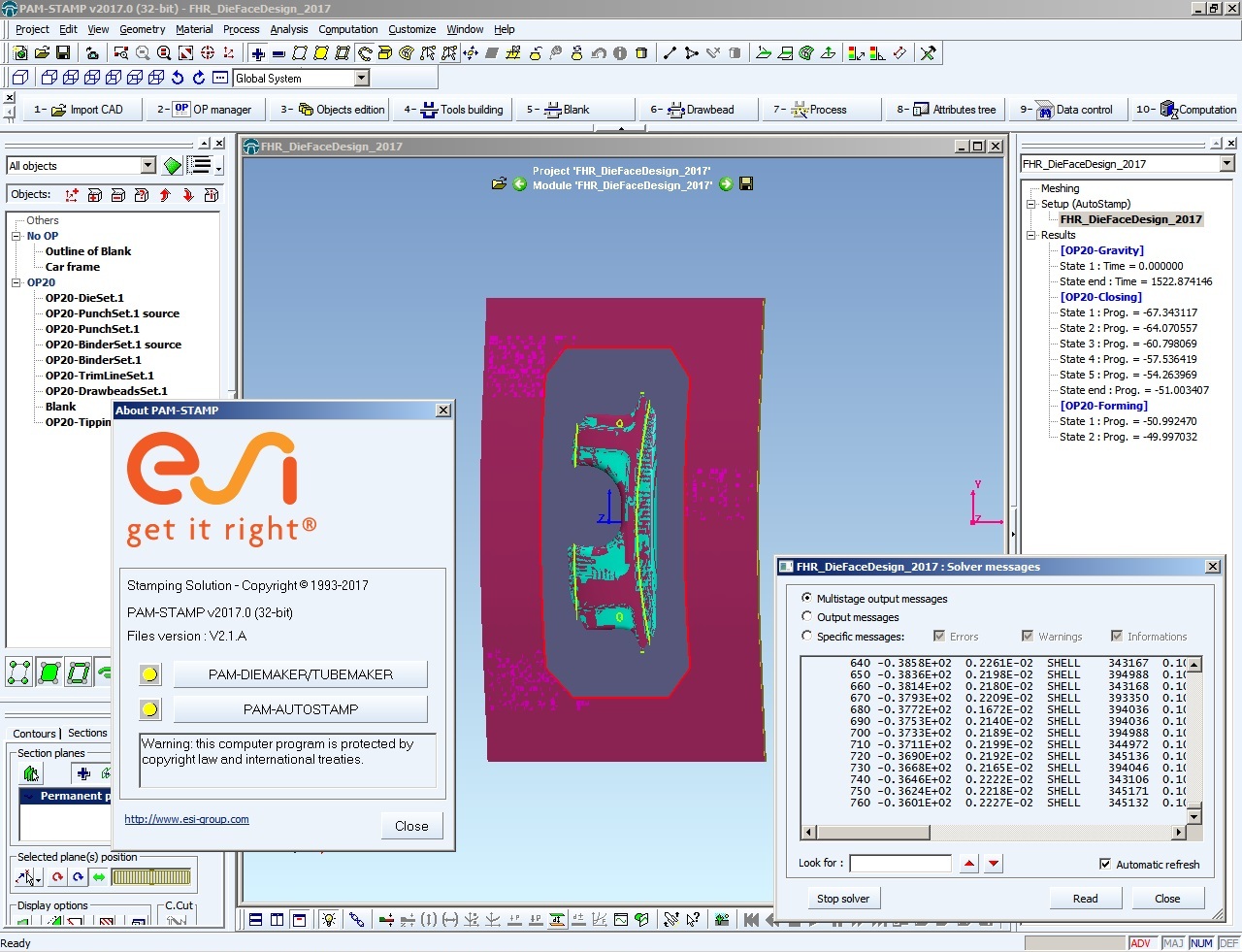Screen dimensions: 1242x952
Task: Click the selected plane position slider
Action: pos(151,877)
